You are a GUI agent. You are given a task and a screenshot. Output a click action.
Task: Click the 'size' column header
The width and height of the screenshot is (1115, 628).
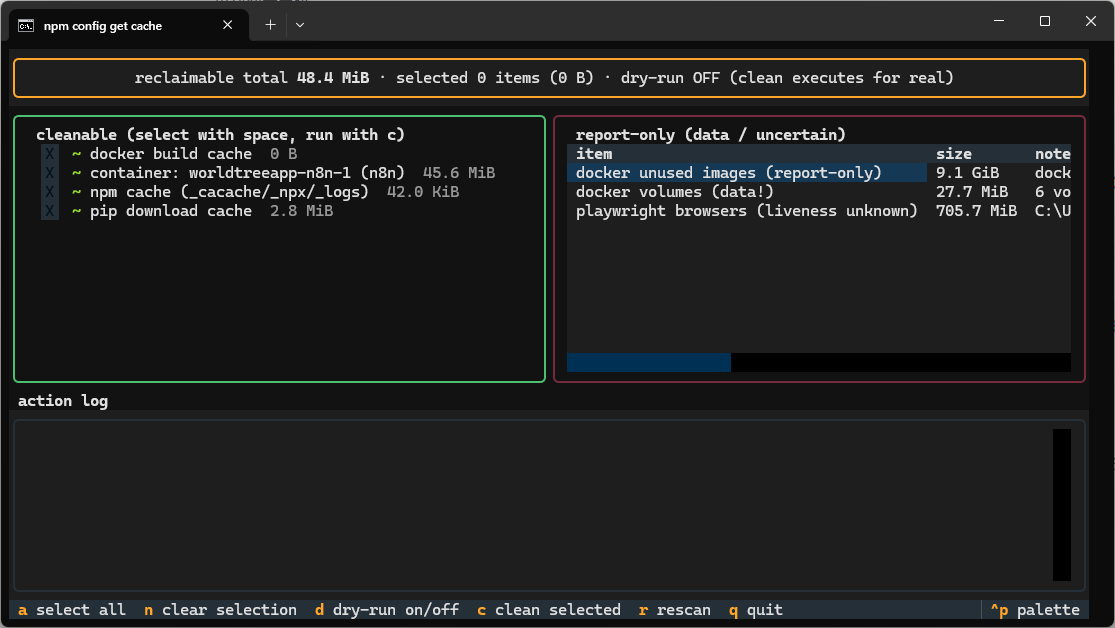(954, 154)
